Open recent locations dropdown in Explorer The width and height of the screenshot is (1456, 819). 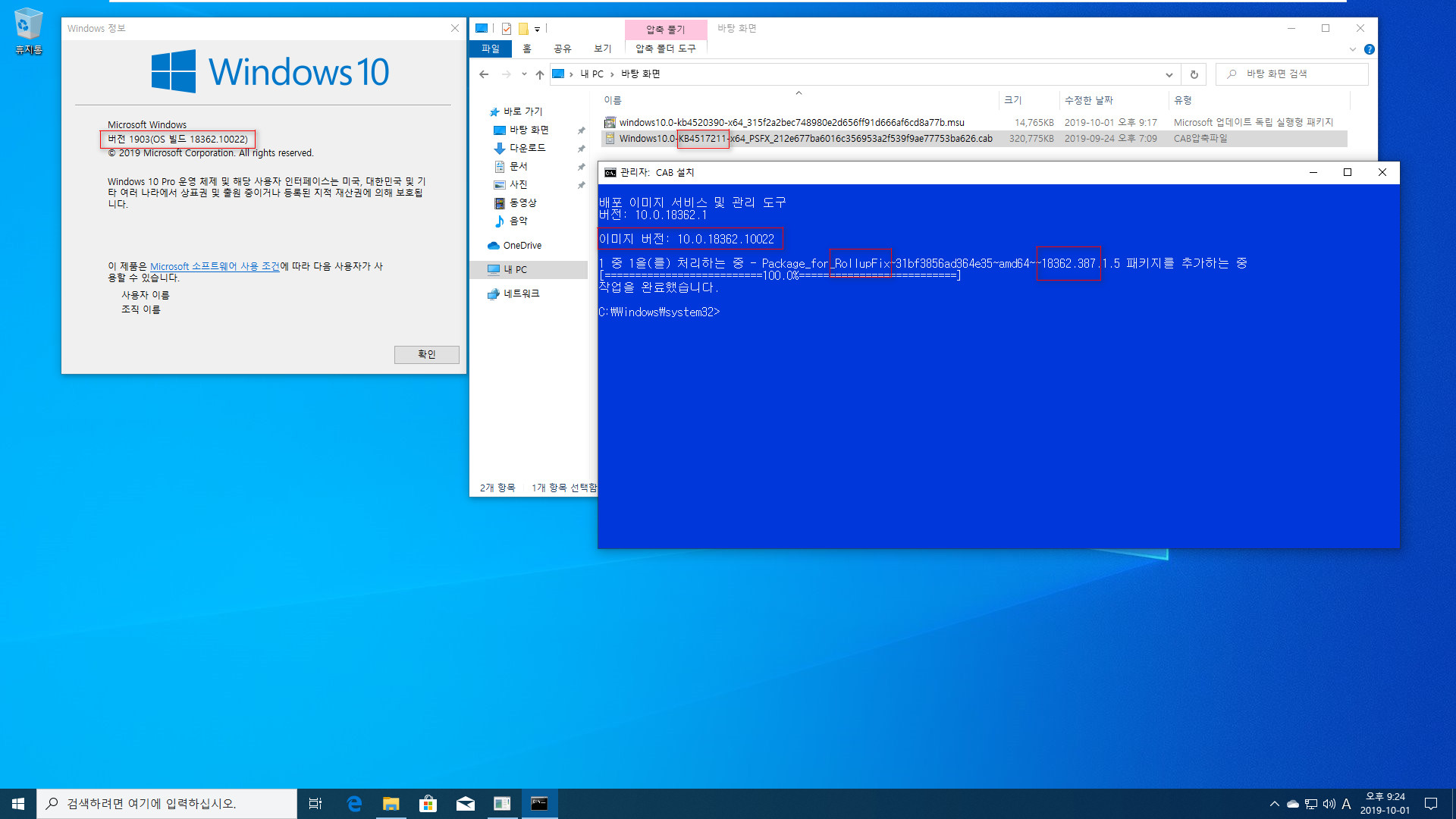pos(524,74)
